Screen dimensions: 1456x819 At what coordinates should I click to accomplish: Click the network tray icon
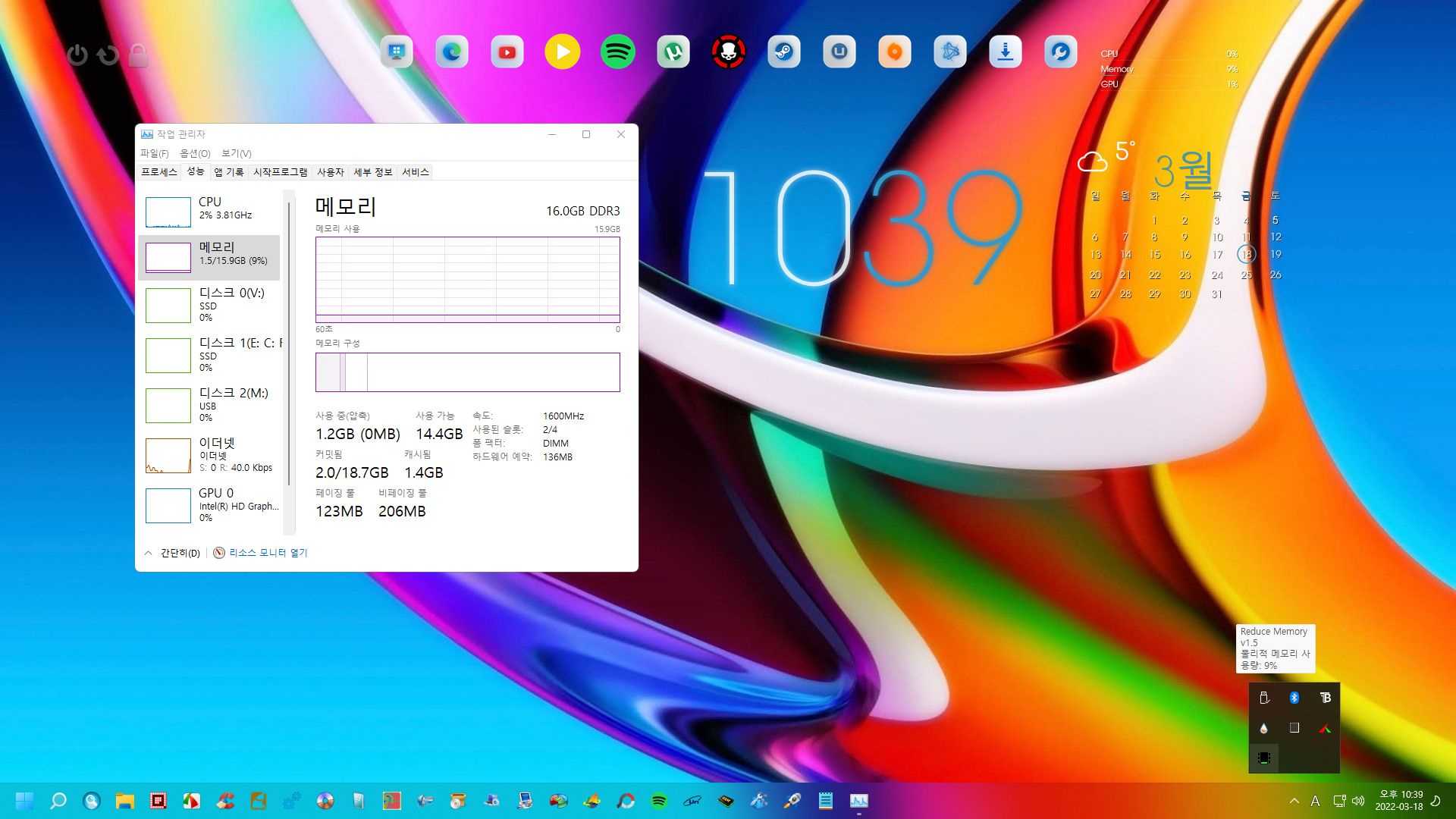point(1339,801)
